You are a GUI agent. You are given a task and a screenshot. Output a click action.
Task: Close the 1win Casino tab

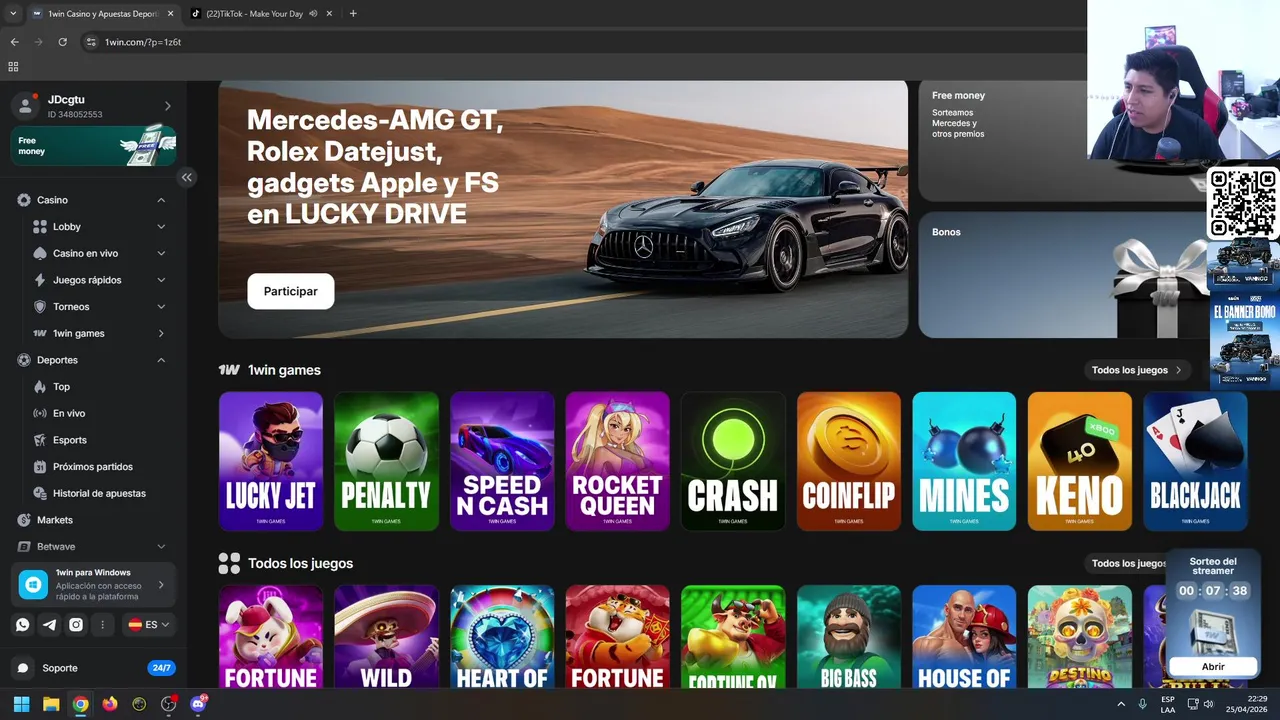click(x=170, y=14)
